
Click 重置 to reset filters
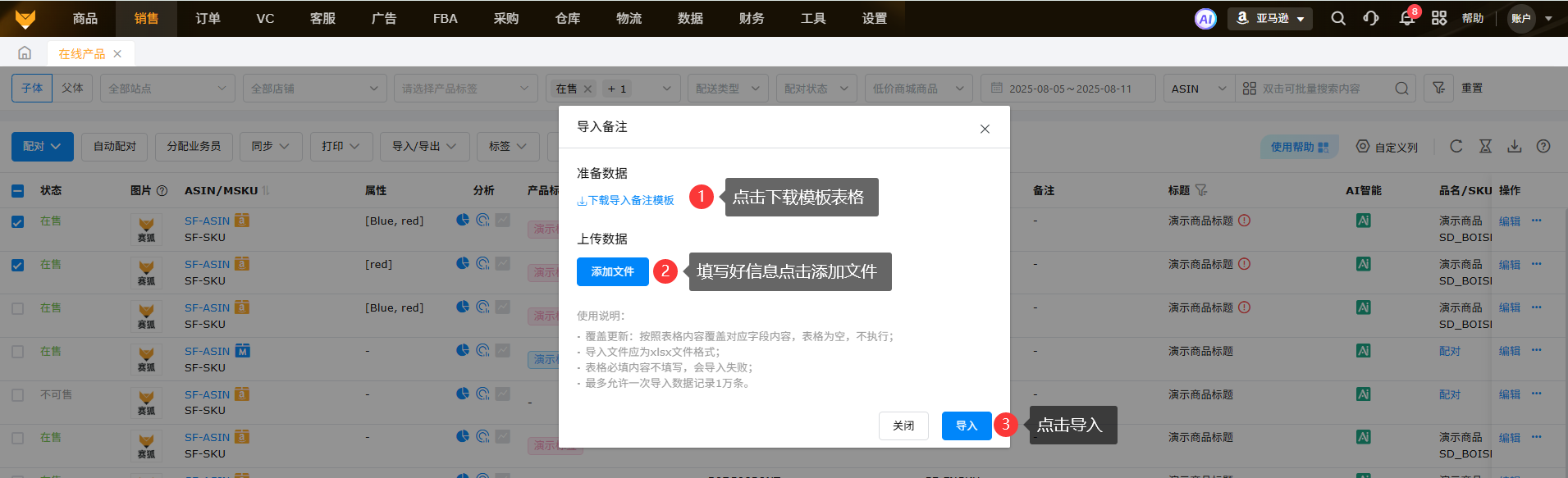click(1472, 88)
